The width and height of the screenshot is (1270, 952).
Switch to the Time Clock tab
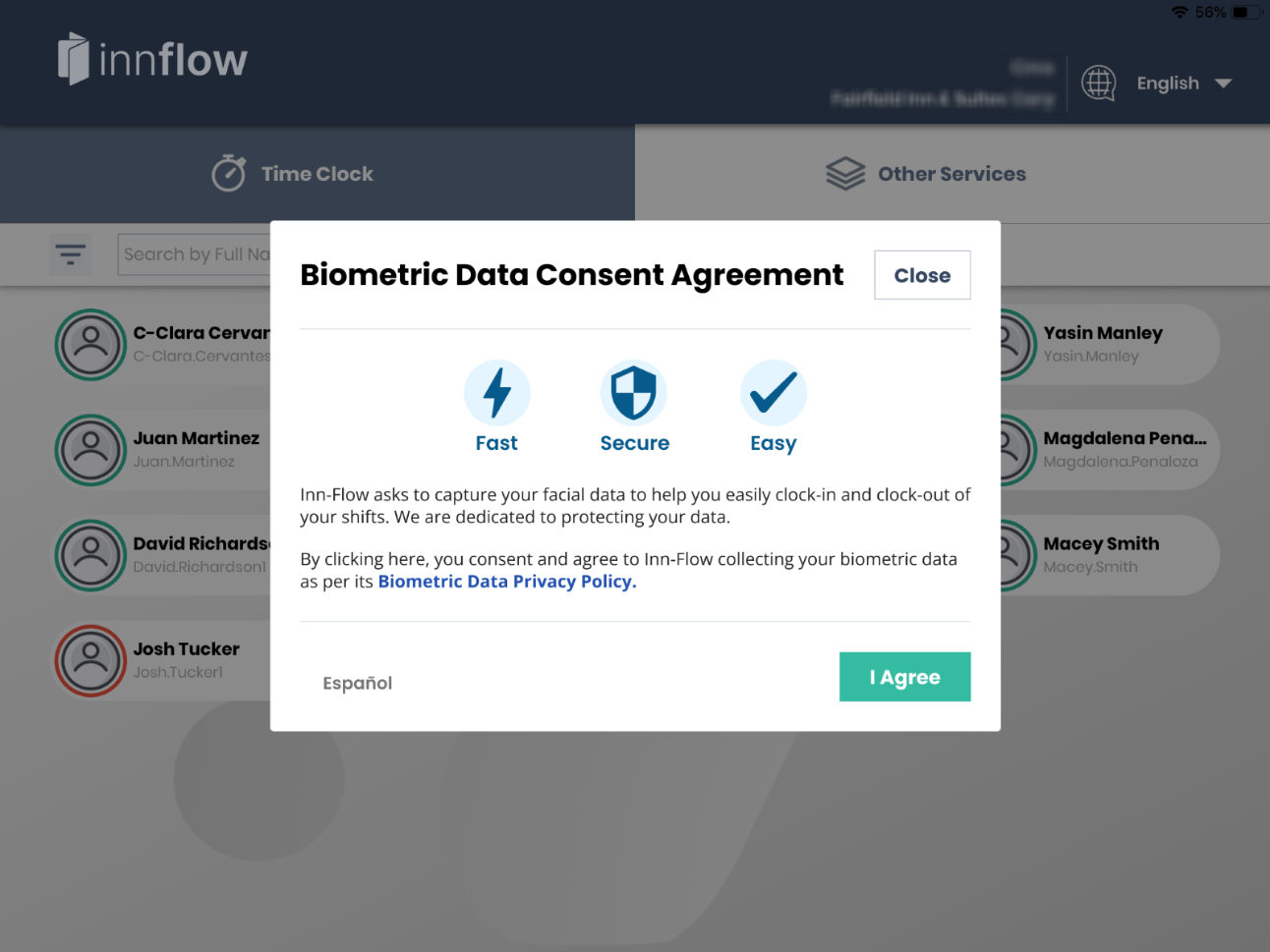(317, 174)
